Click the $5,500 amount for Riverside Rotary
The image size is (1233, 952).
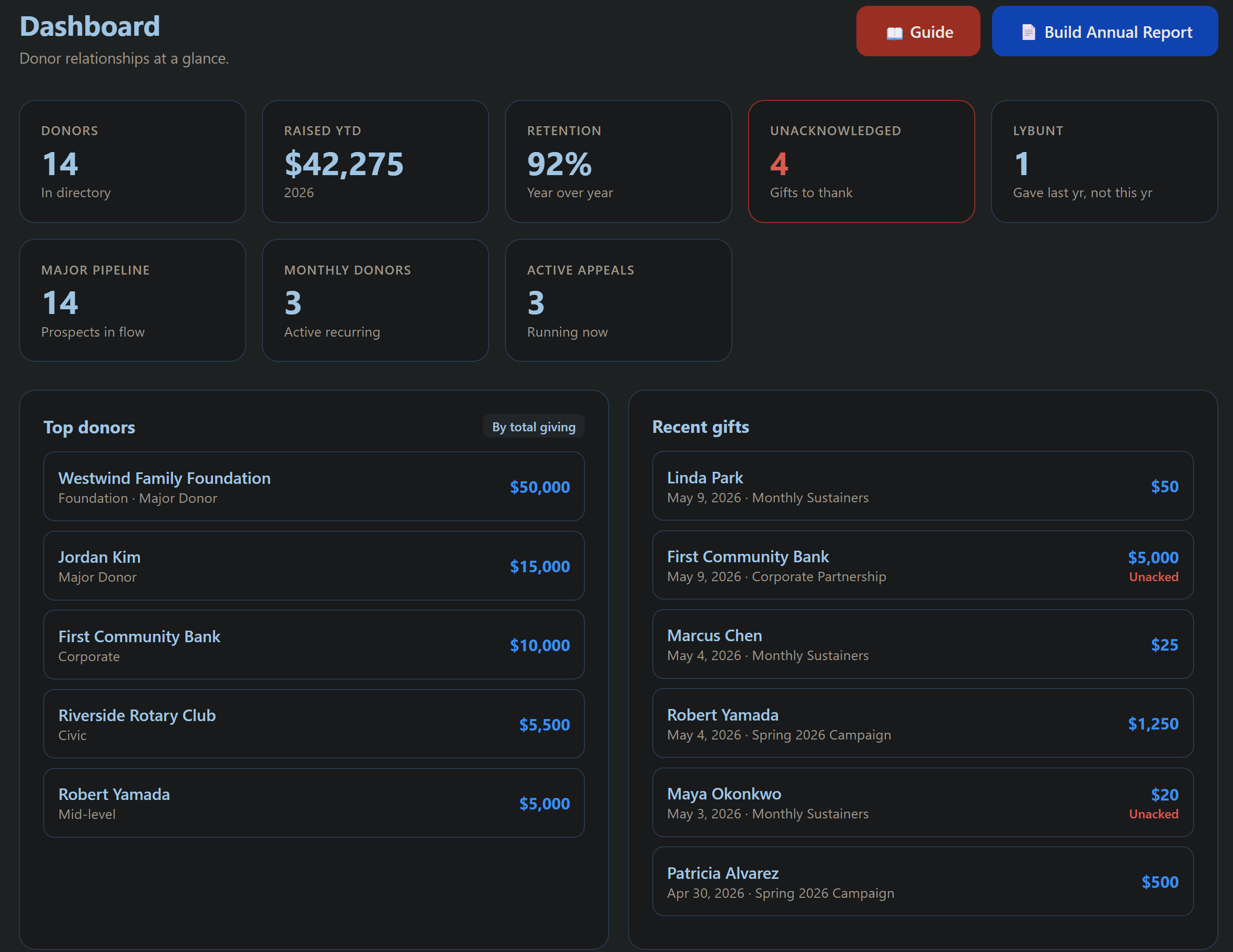coord(544,724)
